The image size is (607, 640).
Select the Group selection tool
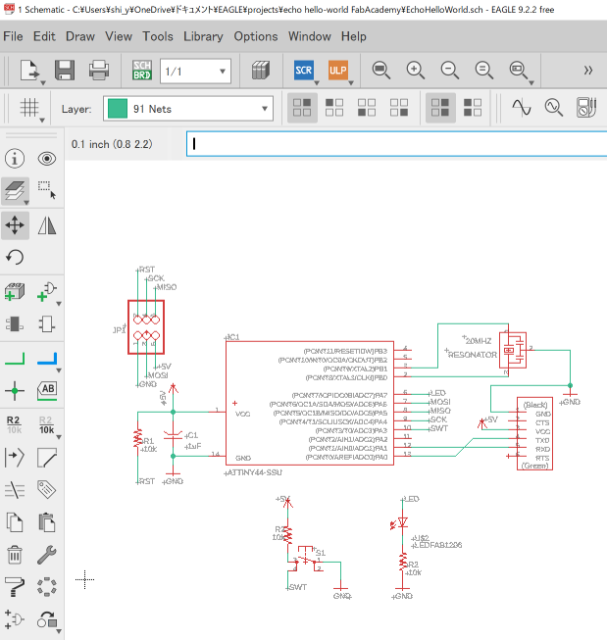[x=47, y=191]
